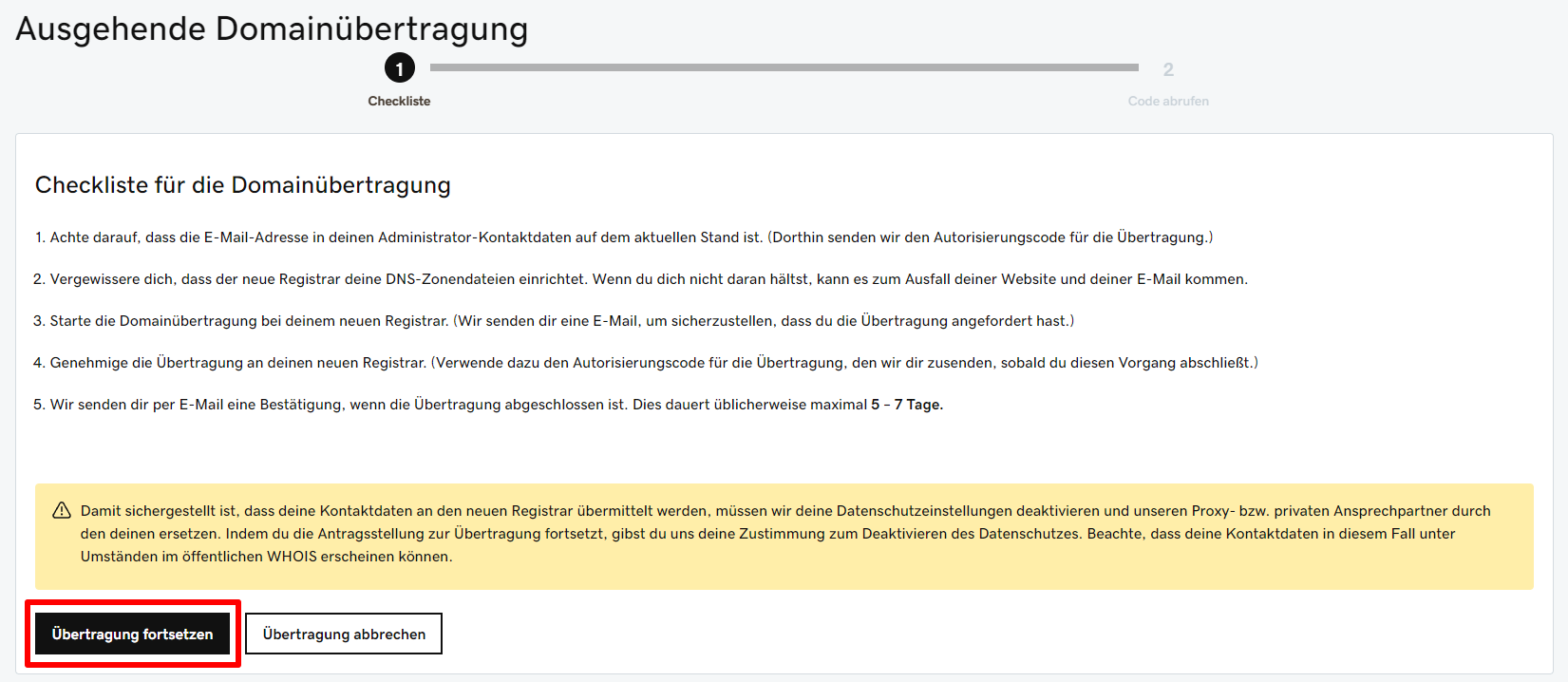1568x682 pixels.
Task: Click the grey progress bar between steps
Action: [x=784, y=67]
